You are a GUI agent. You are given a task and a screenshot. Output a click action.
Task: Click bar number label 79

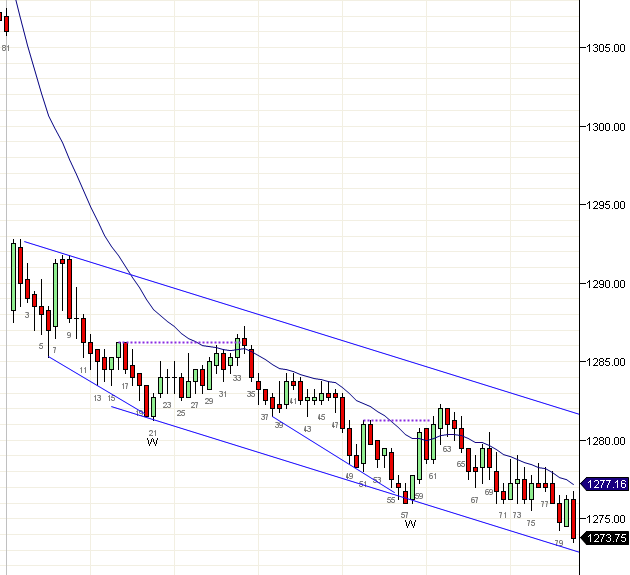(x=559, y=543)
